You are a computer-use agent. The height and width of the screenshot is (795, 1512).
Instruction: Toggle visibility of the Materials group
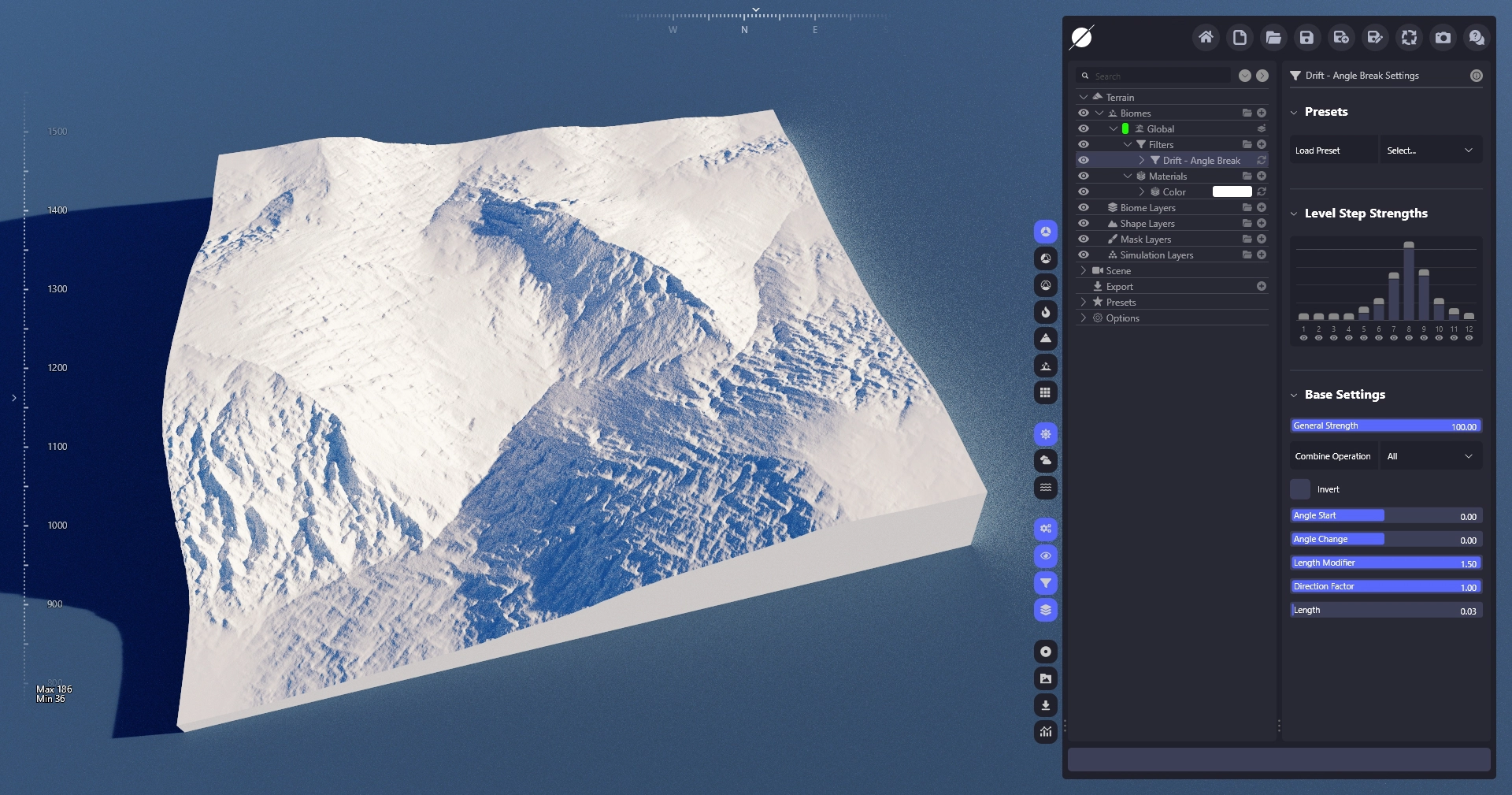tap(1084, 176)
